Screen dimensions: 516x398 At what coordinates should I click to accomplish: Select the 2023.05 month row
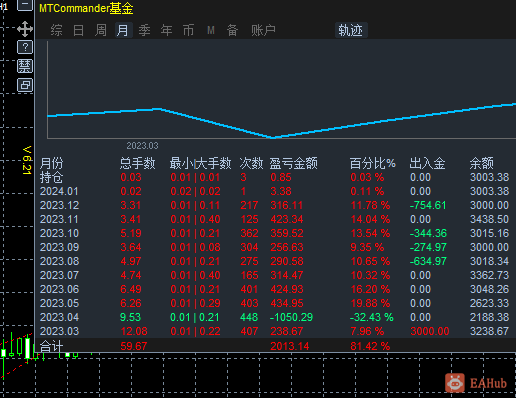(x=59, y=303)
